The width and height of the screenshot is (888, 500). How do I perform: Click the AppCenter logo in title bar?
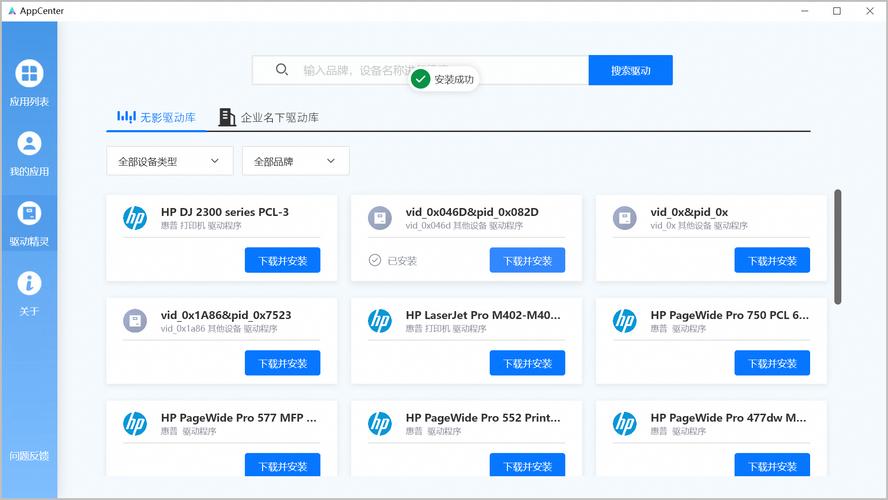[12, 11]
